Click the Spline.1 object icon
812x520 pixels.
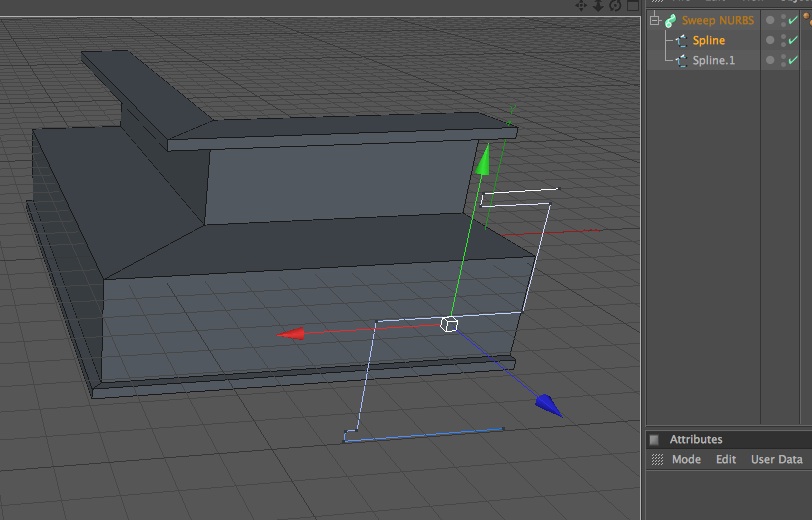[682, 61]
